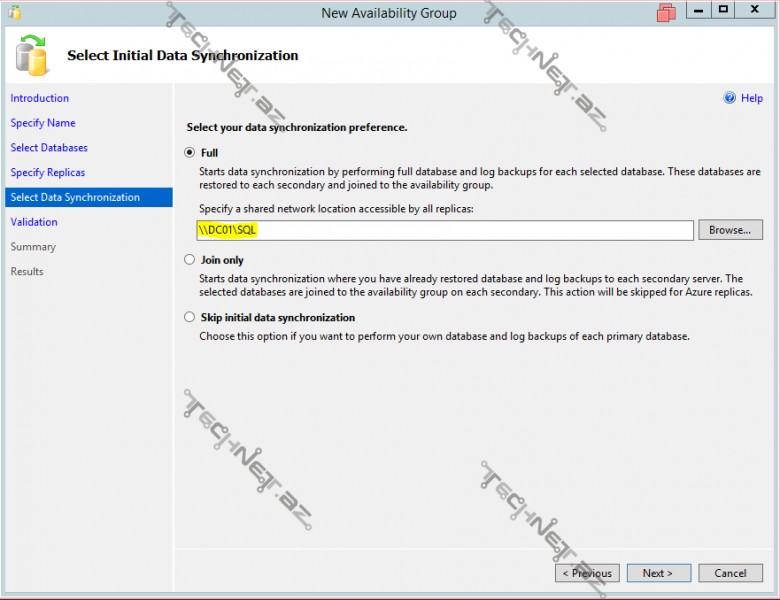Select the Select Data Synchronization step
Image resolution: width=780 pixels, height=600 pixels.
click(75, 198)
